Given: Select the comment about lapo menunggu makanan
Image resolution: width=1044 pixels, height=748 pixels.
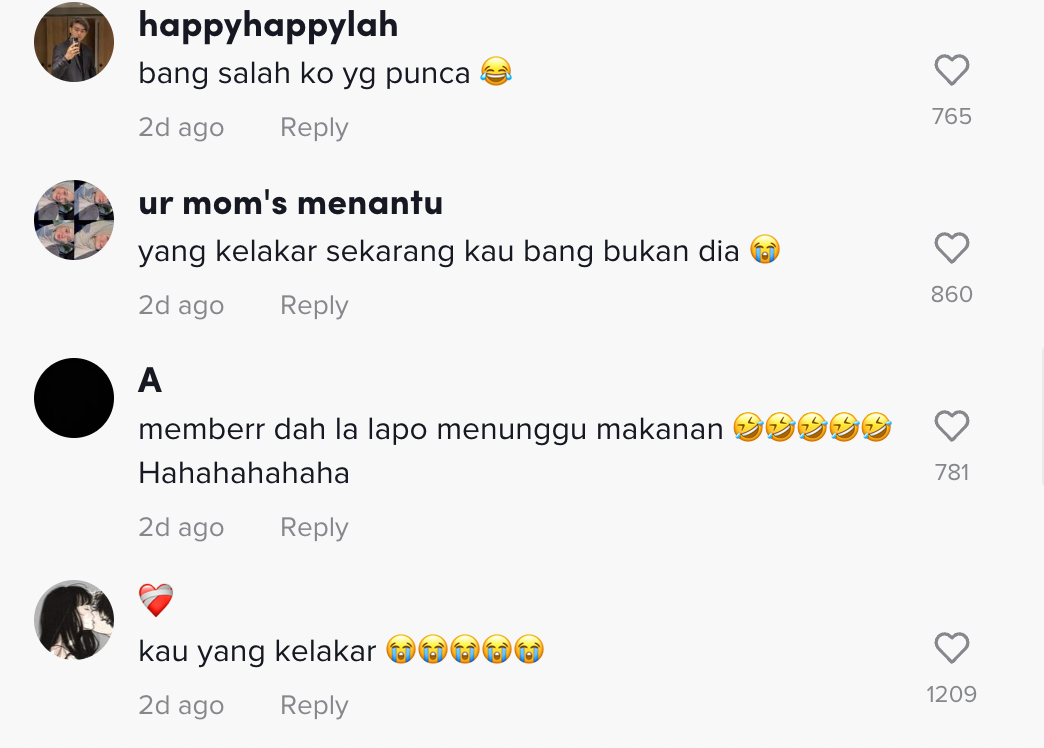Looking at the screenshot, I should click(x=515, y=450).
